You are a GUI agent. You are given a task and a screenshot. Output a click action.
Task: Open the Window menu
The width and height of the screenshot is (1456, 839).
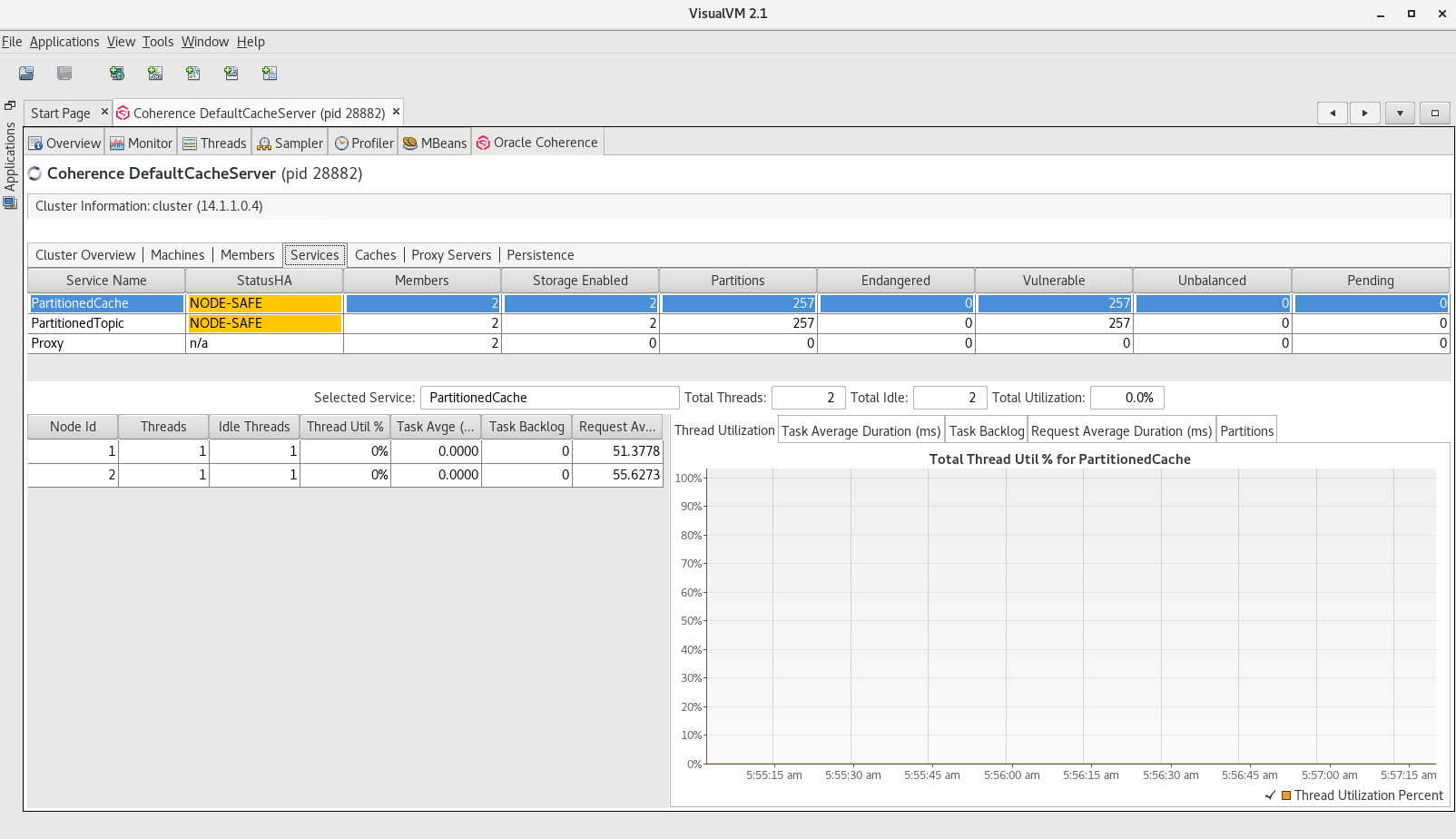point(205,42)
